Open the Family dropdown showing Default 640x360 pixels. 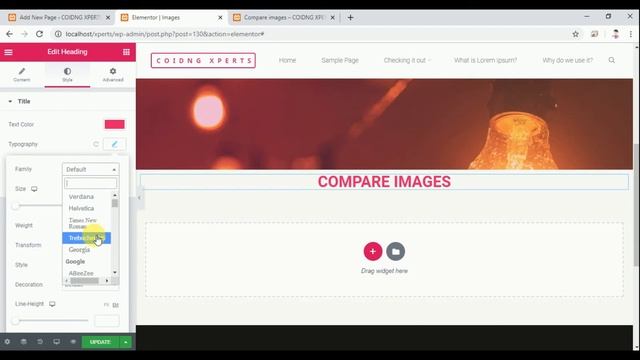point(91,169)
